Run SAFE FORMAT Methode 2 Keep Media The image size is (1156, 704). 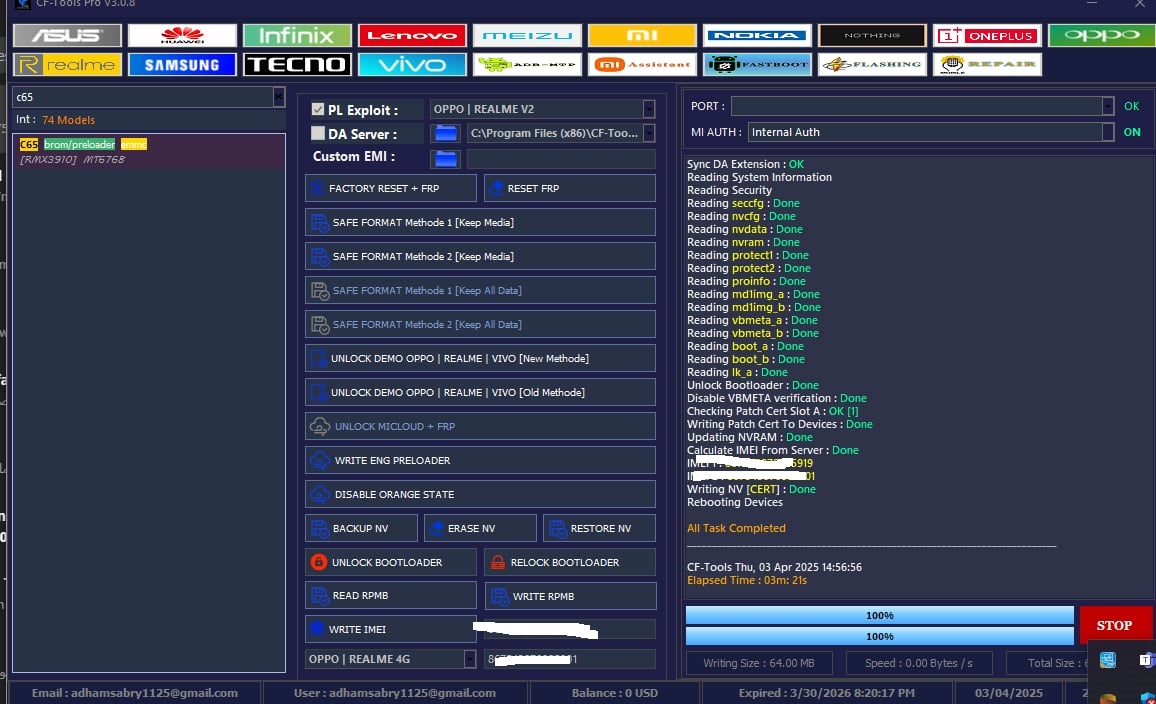(480, 257)
